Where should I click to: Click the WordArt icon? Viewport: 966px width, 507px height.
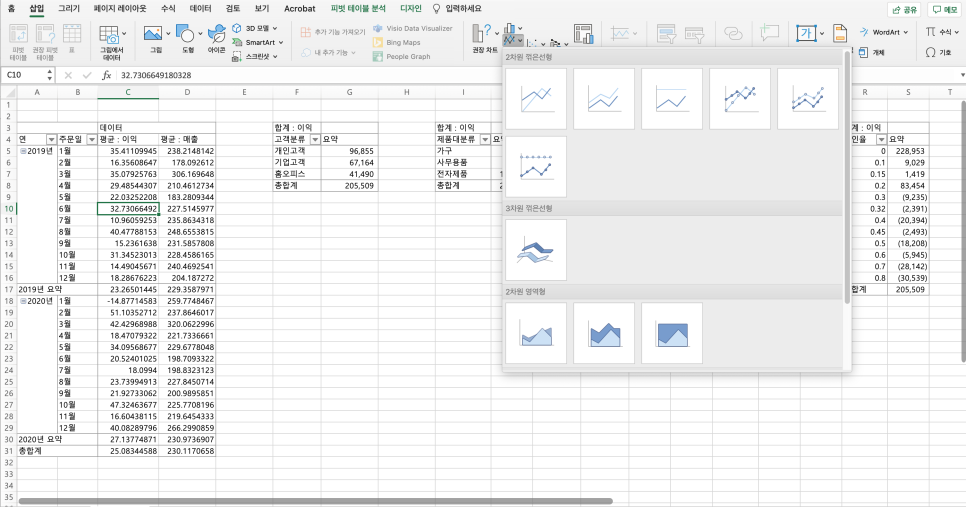[864, 32]
